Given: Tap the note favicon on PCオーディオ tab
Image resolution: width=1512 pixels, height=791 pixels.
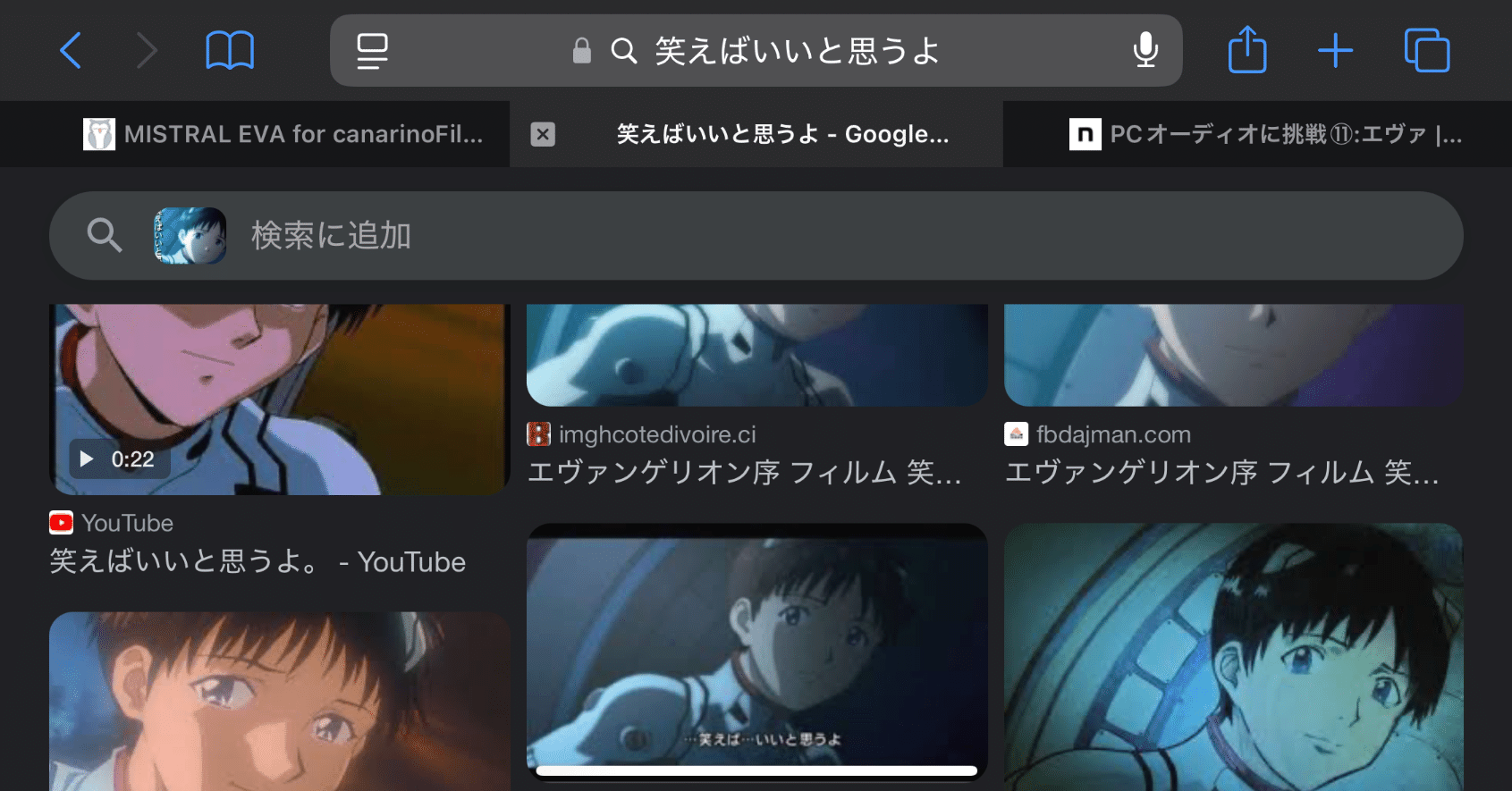Looking at the screenshot, I should coord(1085,134).
